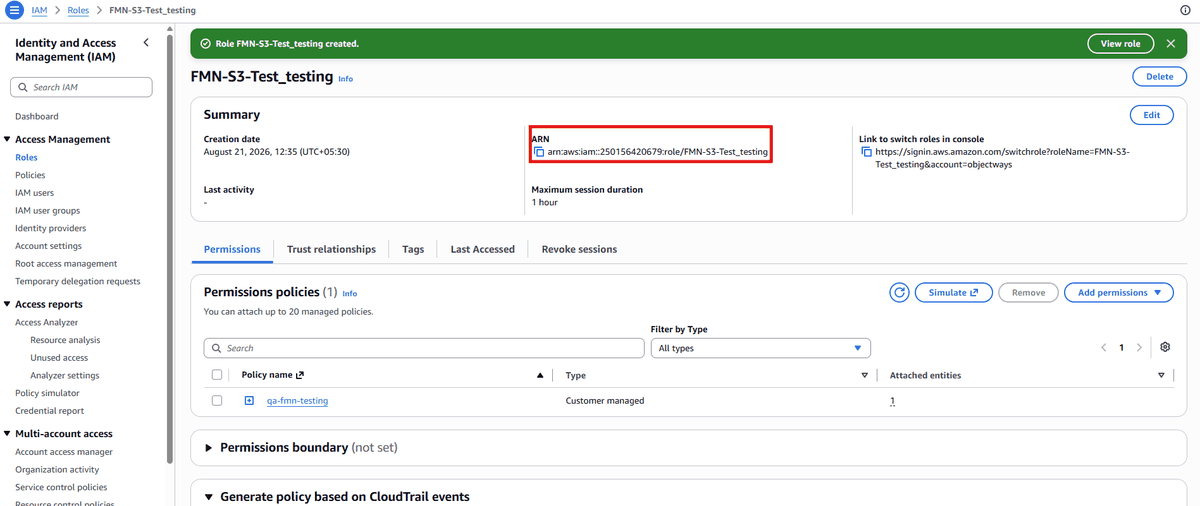Click the Roles breadcrumb link

coord(78,10)
